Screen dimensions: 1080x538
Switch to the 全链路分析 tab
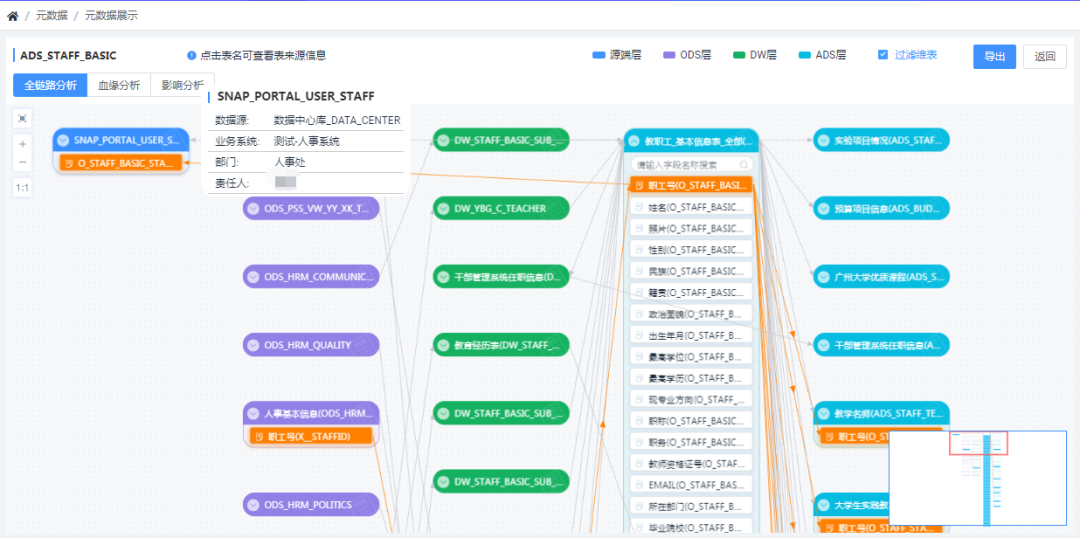click(50, 85)
